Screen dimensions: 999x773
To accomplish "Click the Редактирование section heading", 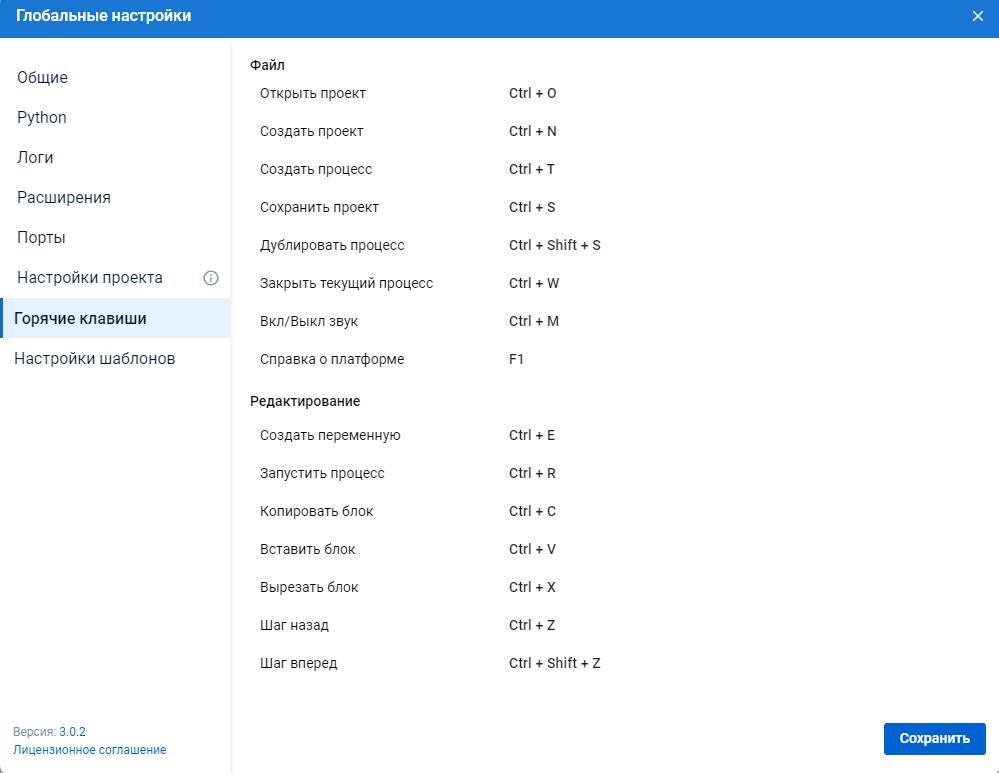I will tap(305, 401).
